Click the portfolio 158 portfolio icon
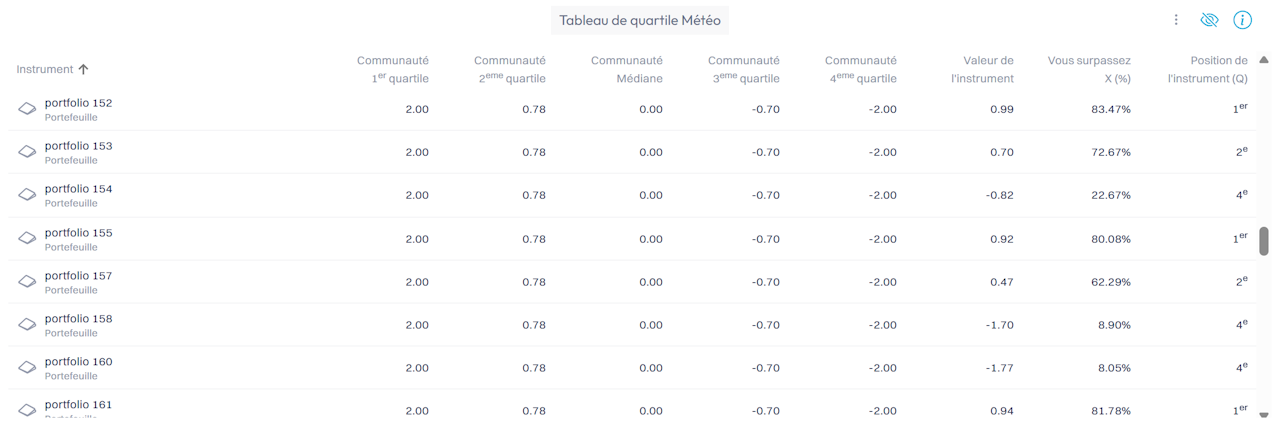The height and width of the screenshot is (428, 1280). [x=27, y=325]
